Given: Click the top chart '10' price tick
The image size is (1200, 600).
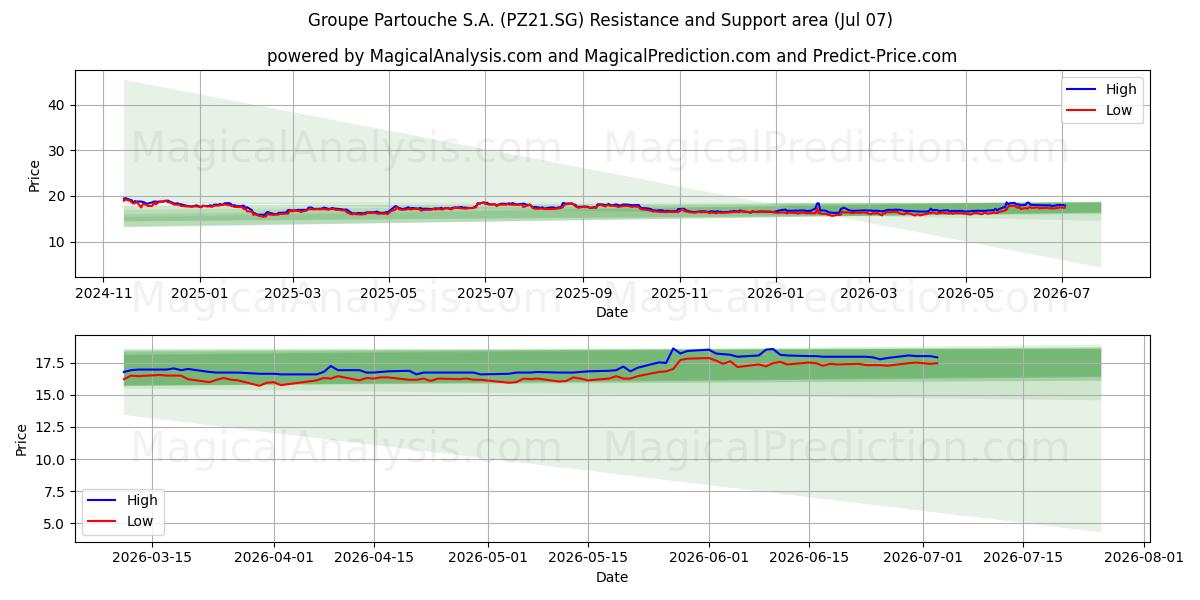Looking at the screenshot, I should coord(58,242).
